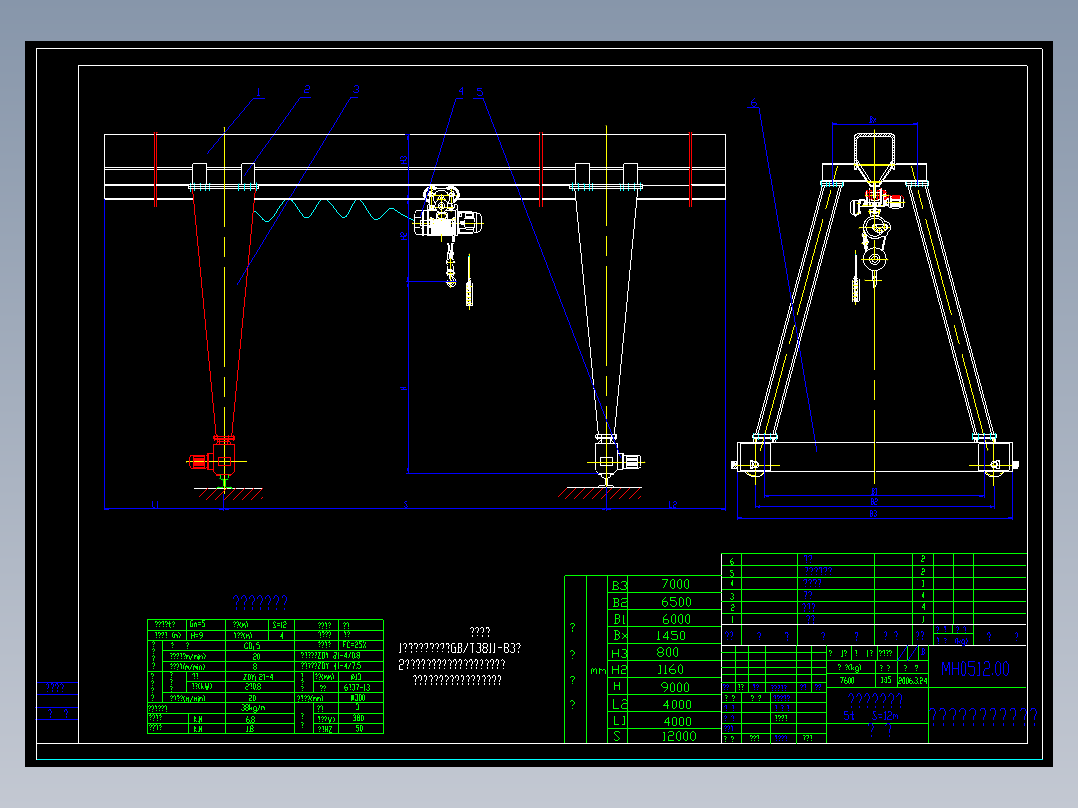The image size is (1078, 808).
Task: Click the weight value 7600 in title block
Action: click(846, 680)
